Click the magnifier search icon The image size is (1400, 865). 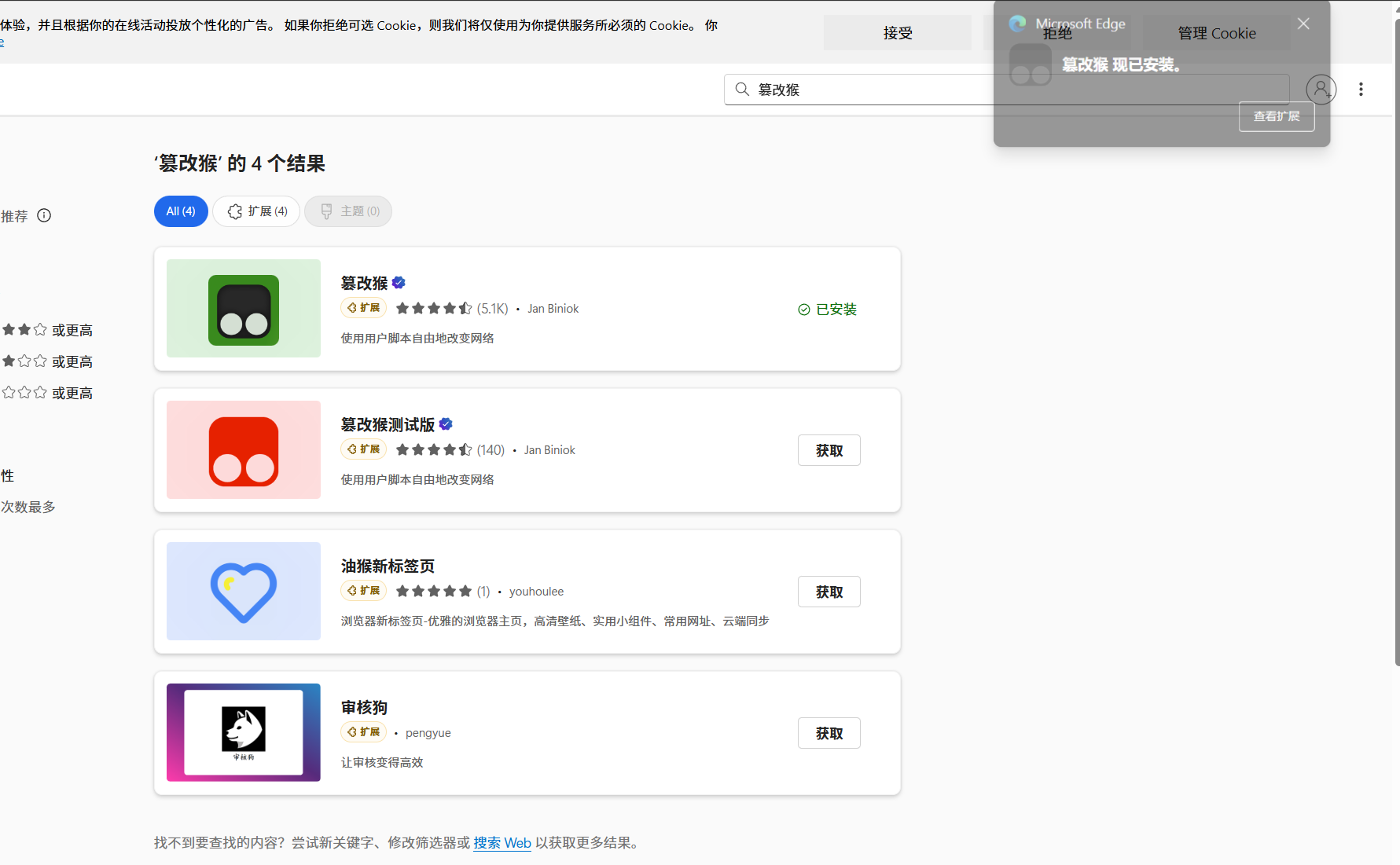tap(741, 90)
